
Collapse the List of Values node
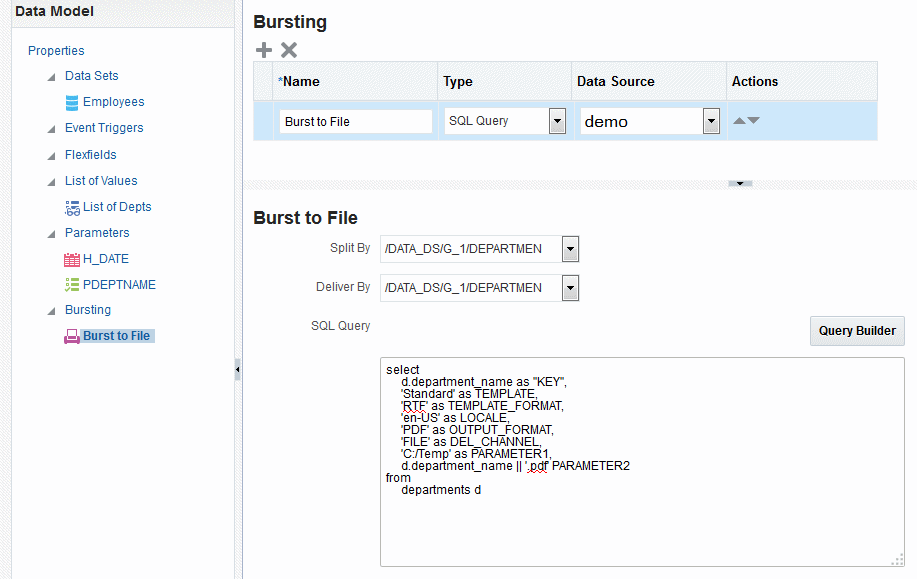[51, 182]
